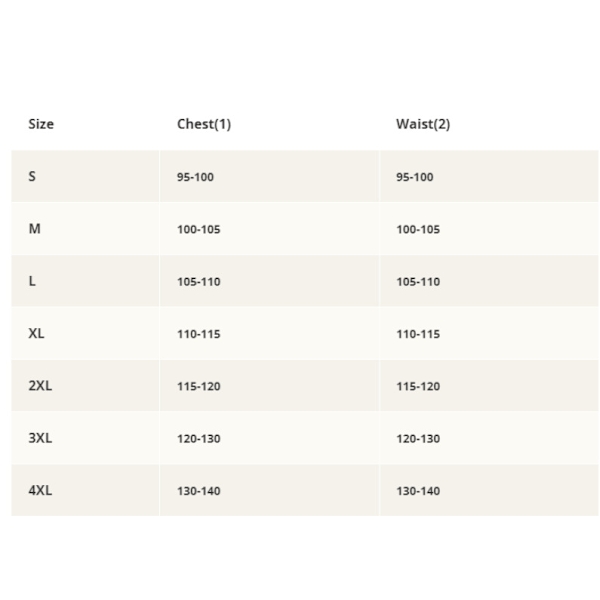Image resolution: width=600 pixels, height=600 pixels.
Task: Click the Waist(2) column header
Action: pyautogui.click(x=423, y=124)
